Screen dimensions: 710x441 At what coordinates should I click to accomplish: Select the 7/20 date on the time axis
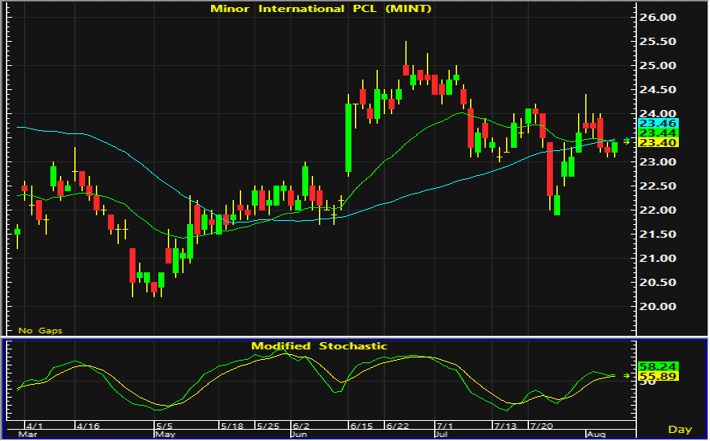(x=542, y=426)
